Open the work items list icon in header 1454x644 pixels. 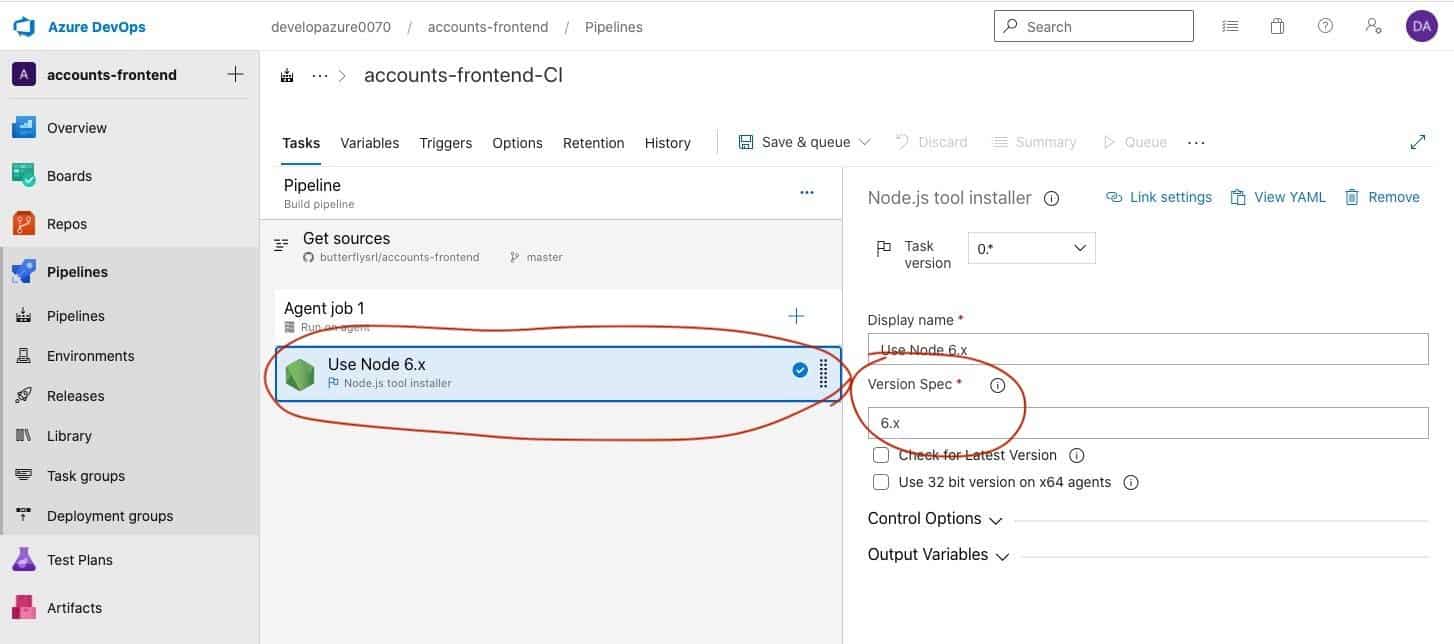coord(1230,27)
